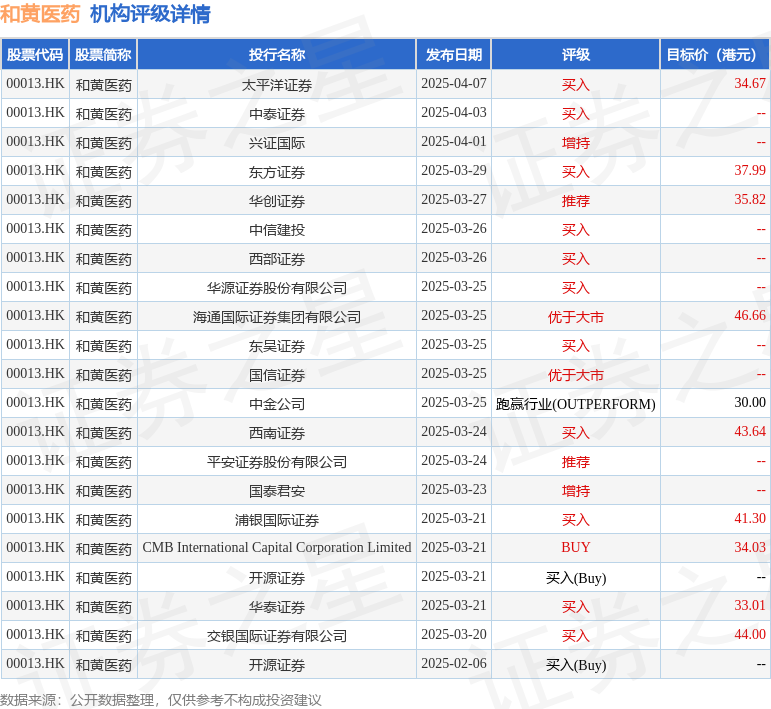Click 中泰证券 broker name
The width and height of the screenshot is (771, 709).
point(277,114)
